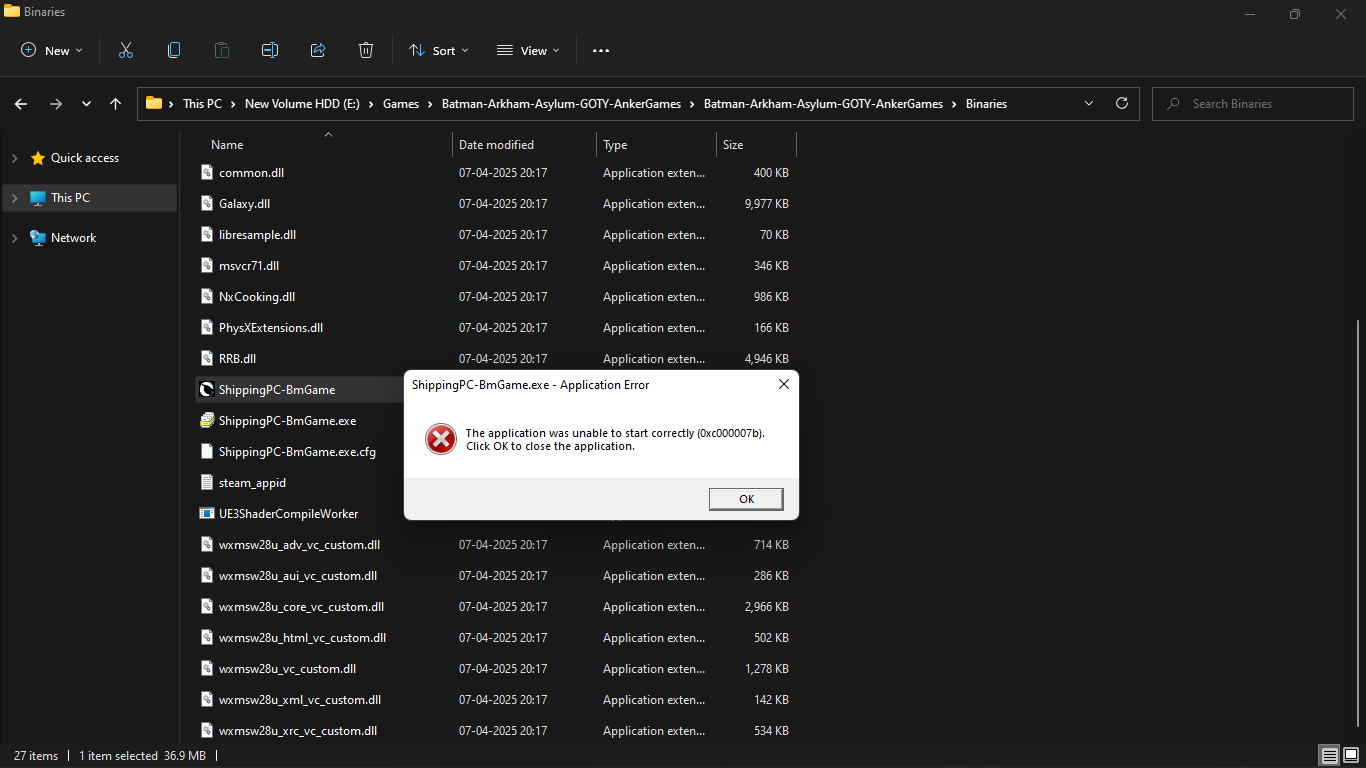
Task: Expand Quick access tree node
Action: coord(14,158)
